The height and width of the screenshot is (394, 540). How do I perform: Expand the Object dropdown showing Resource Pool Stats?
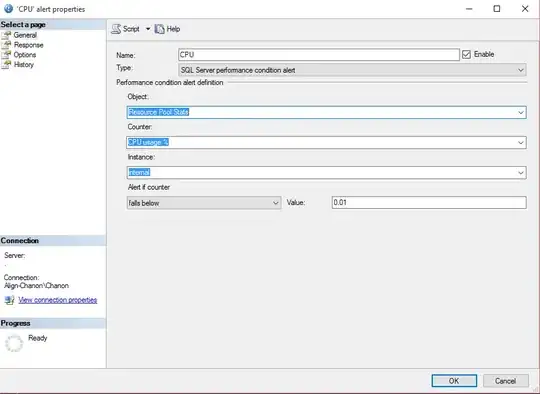click(521, 112)
